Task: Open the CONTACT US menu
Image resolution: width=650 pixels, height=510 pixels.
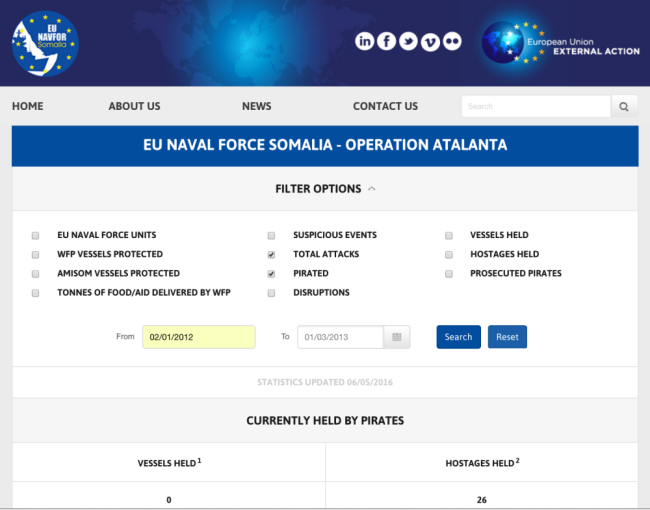Action: coord(386,106)
